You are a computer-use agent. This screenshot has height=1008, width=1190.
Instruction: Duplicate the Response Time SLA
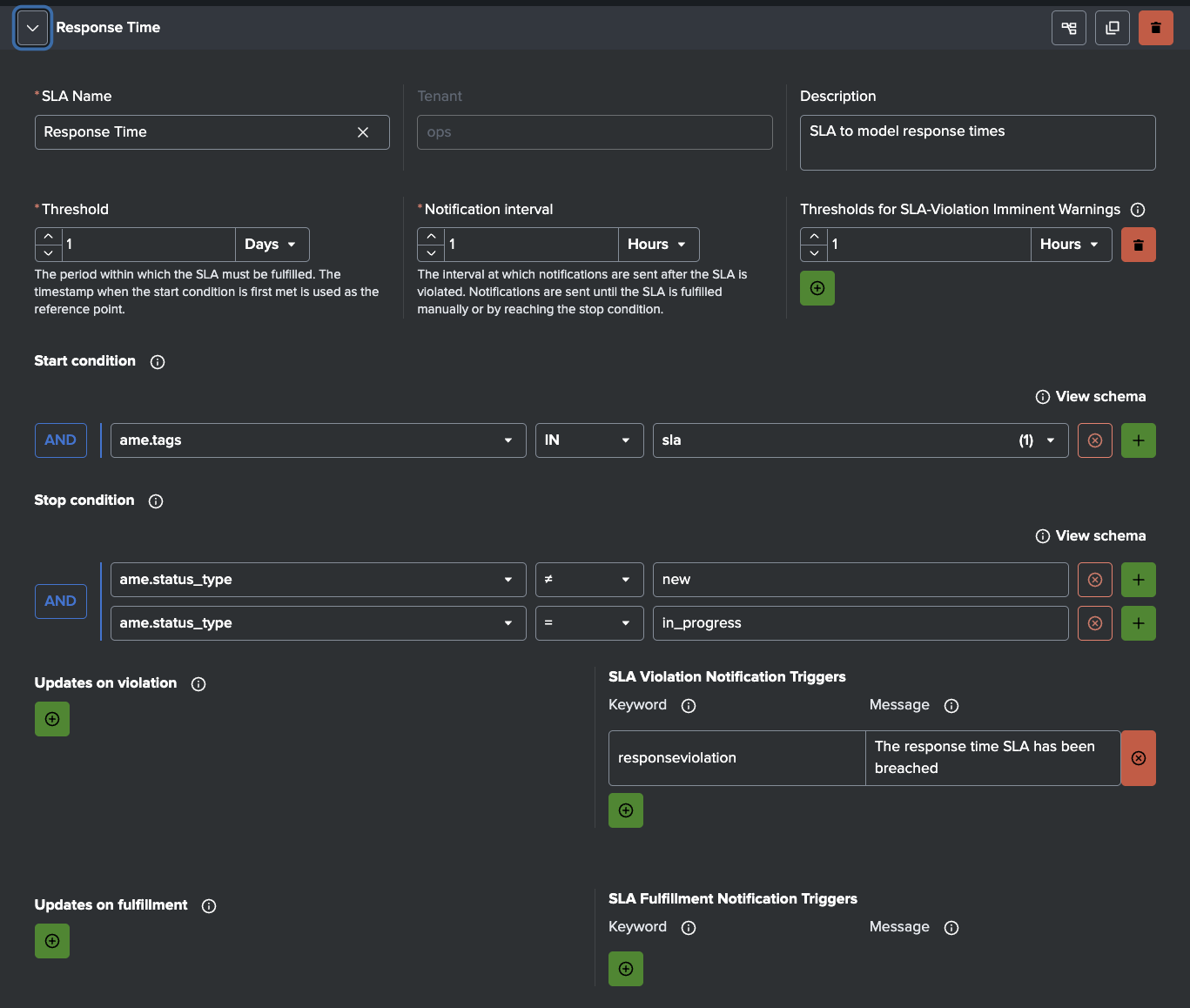coord(1112,28)
